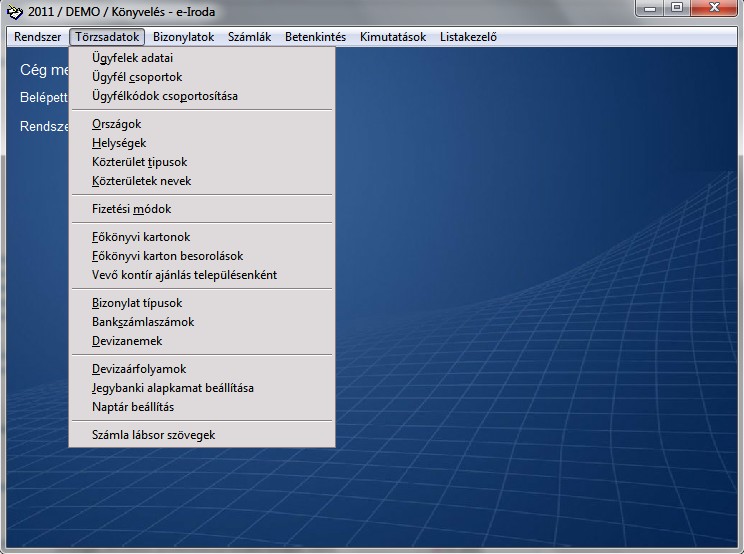Open the Kimutatások menu
The image size is (744, 554).
(393, 37)
